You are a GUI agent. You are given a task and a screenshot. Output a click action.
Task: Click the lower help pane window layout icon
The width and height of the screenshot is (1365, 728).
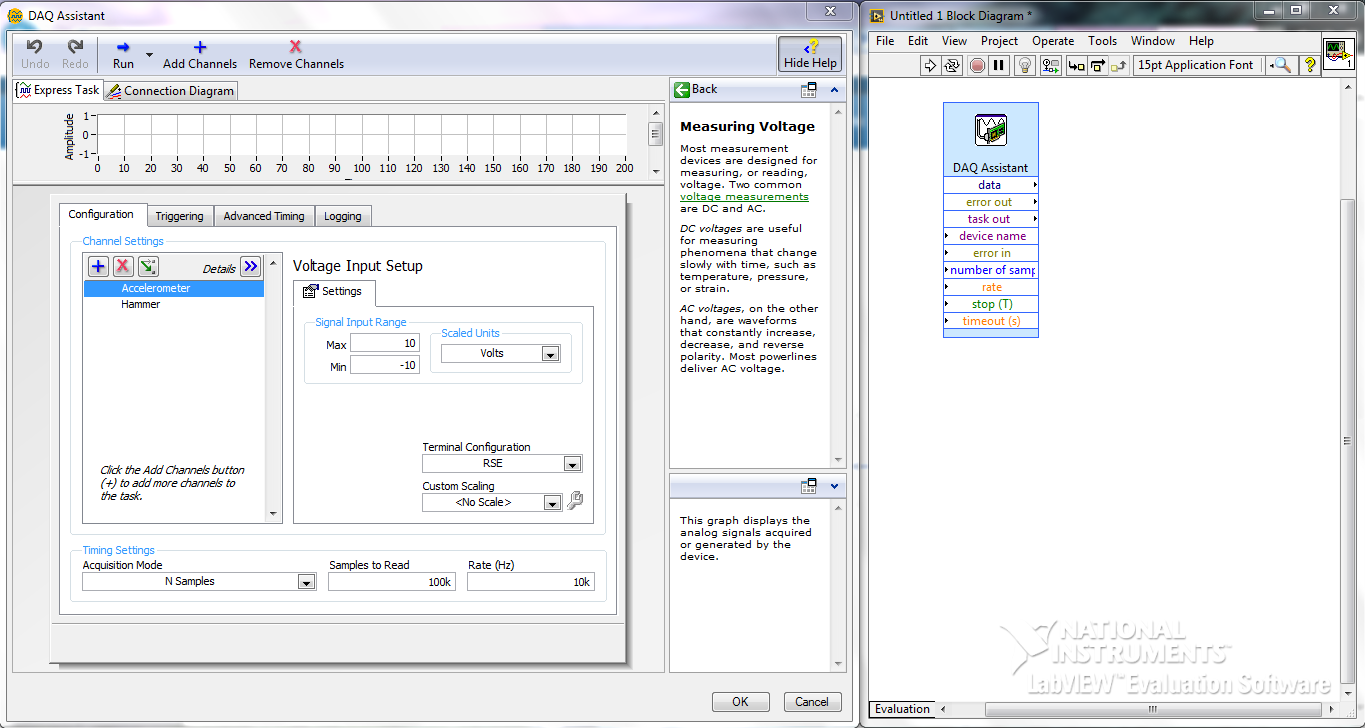pyautogui.click(x=809, y=486)
